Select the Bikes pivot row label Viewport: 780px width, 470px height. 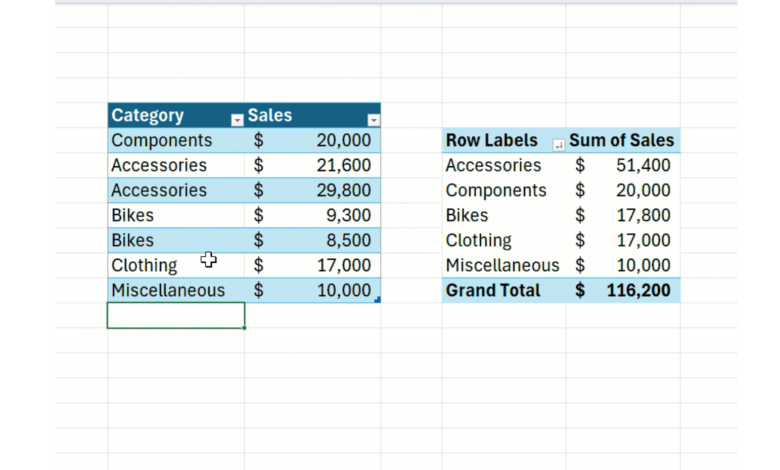[503, 215]
